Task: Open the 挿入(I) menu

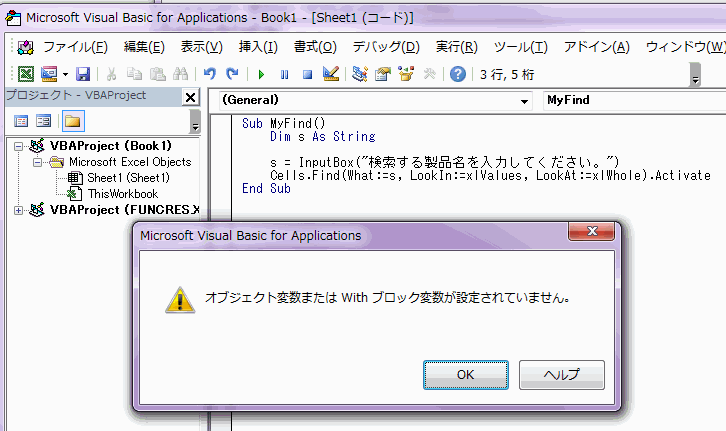Action: coord(258,47)
